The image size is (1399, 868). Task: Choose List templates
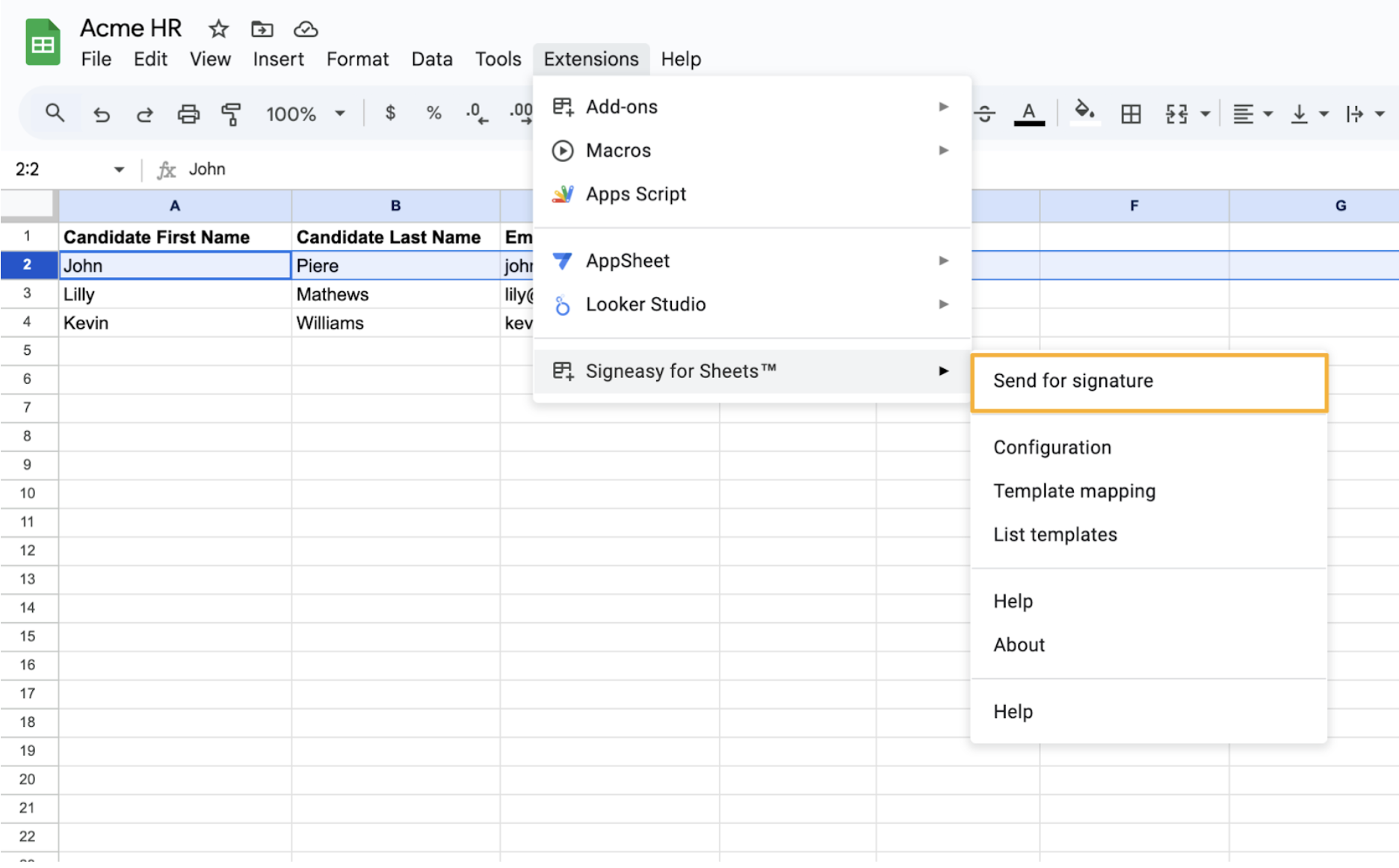point(1149,535)
